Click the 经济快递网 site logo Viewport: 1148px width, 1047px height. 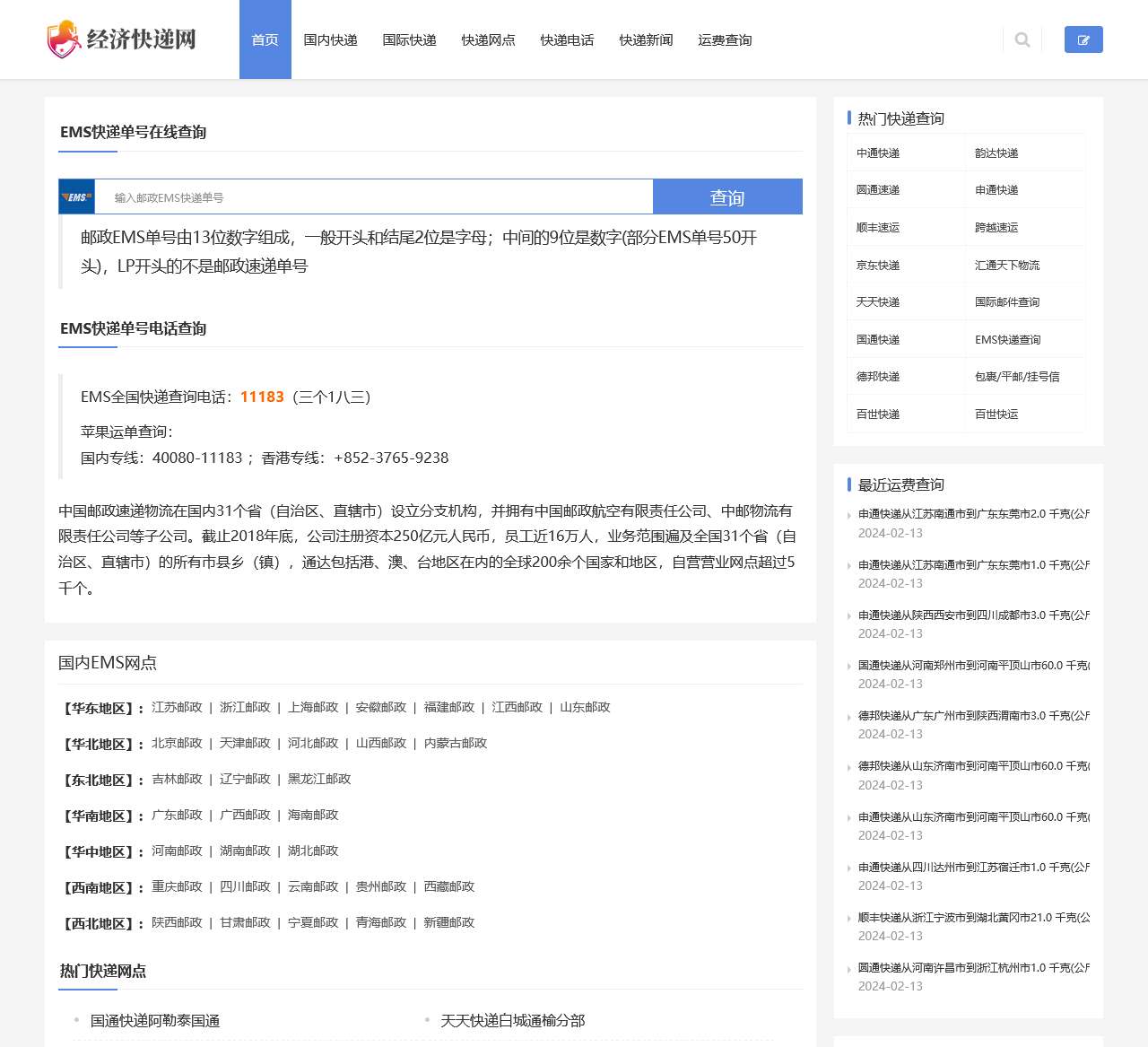121,39
